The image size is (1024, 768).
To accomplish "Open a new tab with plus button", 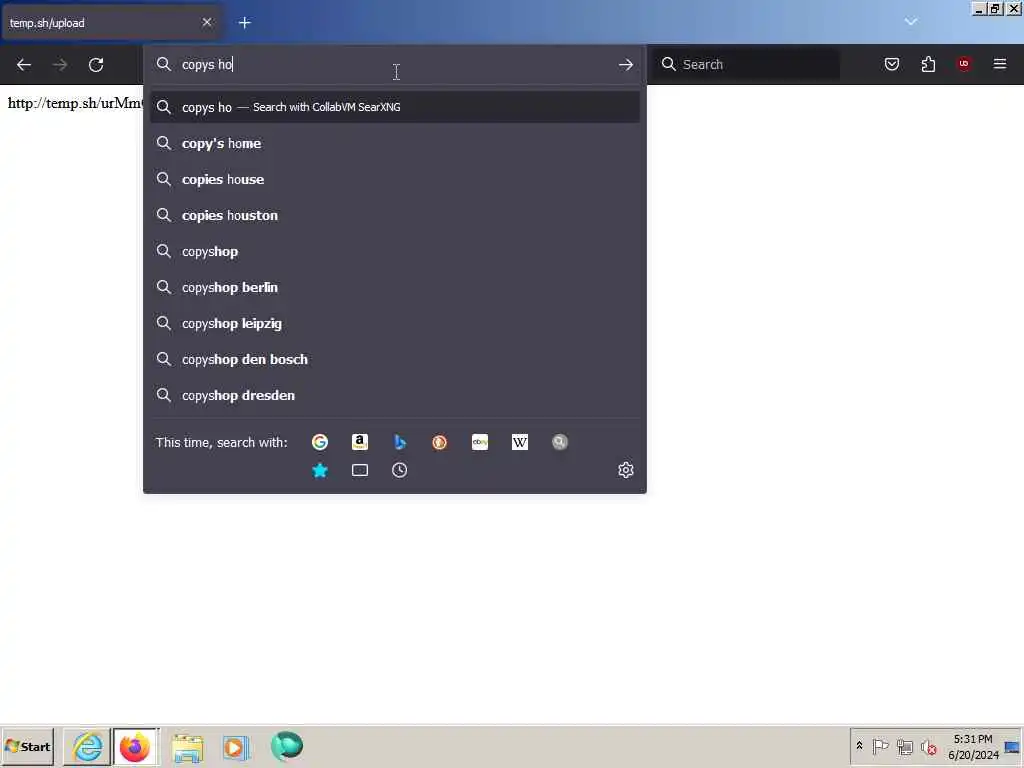I will (245, 23).
